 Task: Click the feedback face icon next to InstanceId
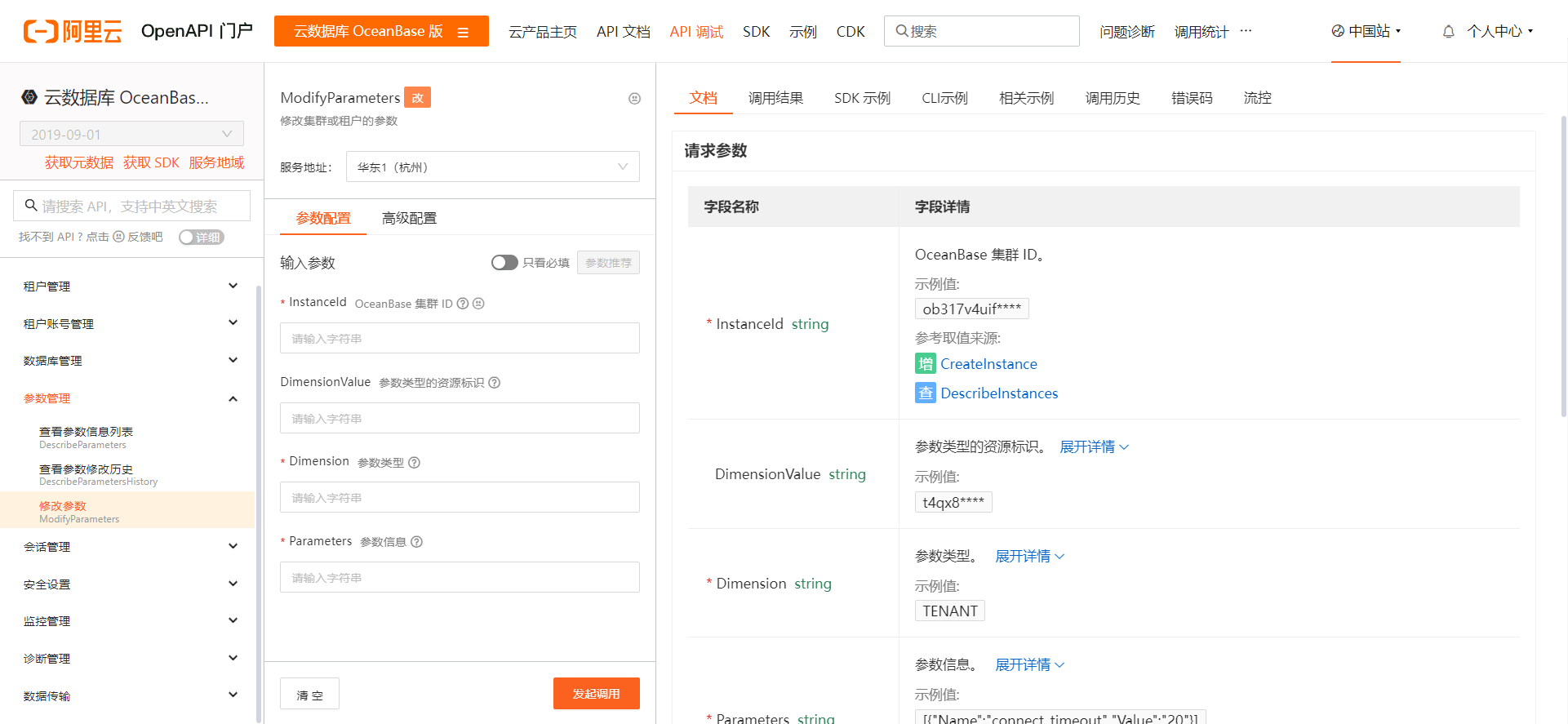[478, 304]
